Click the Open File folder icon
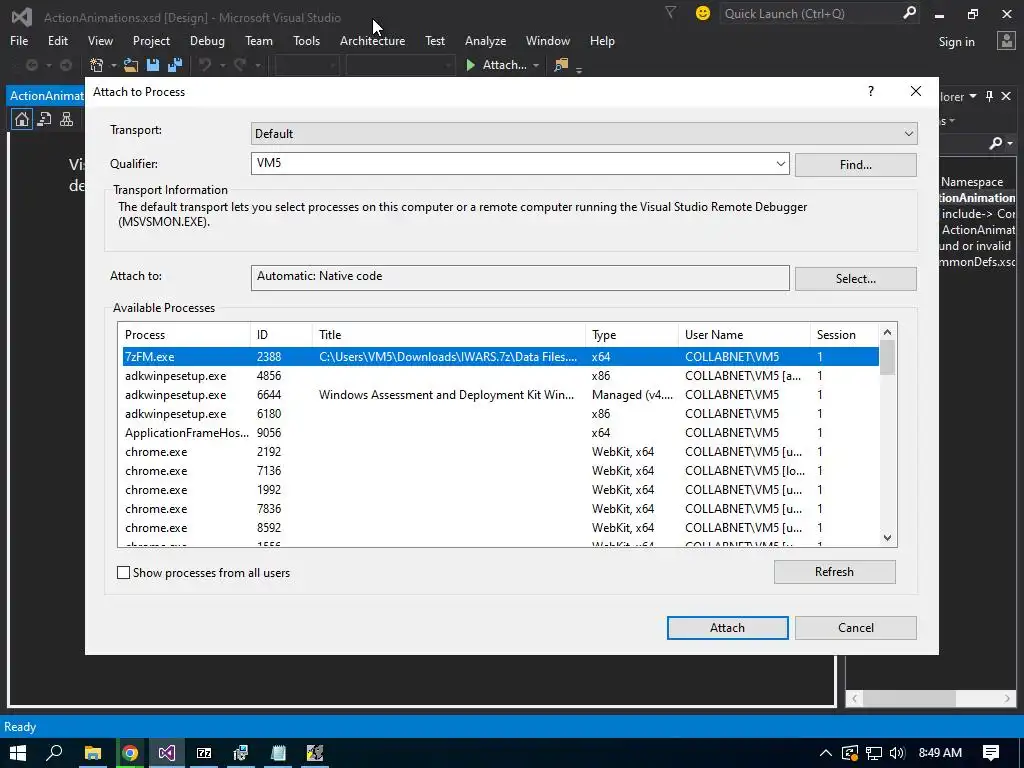The image size is (1024, 768). pyautogui.click(x=131, y=65)
